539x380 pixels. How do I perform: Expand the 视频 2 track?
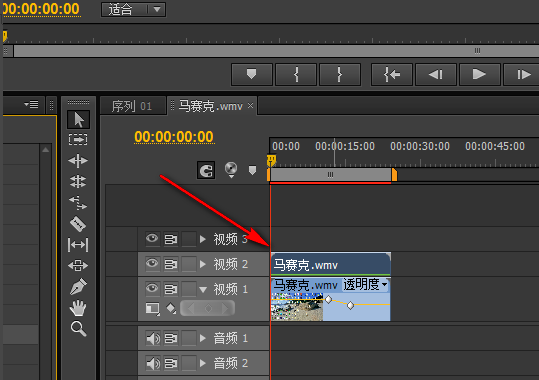(203, 264)
